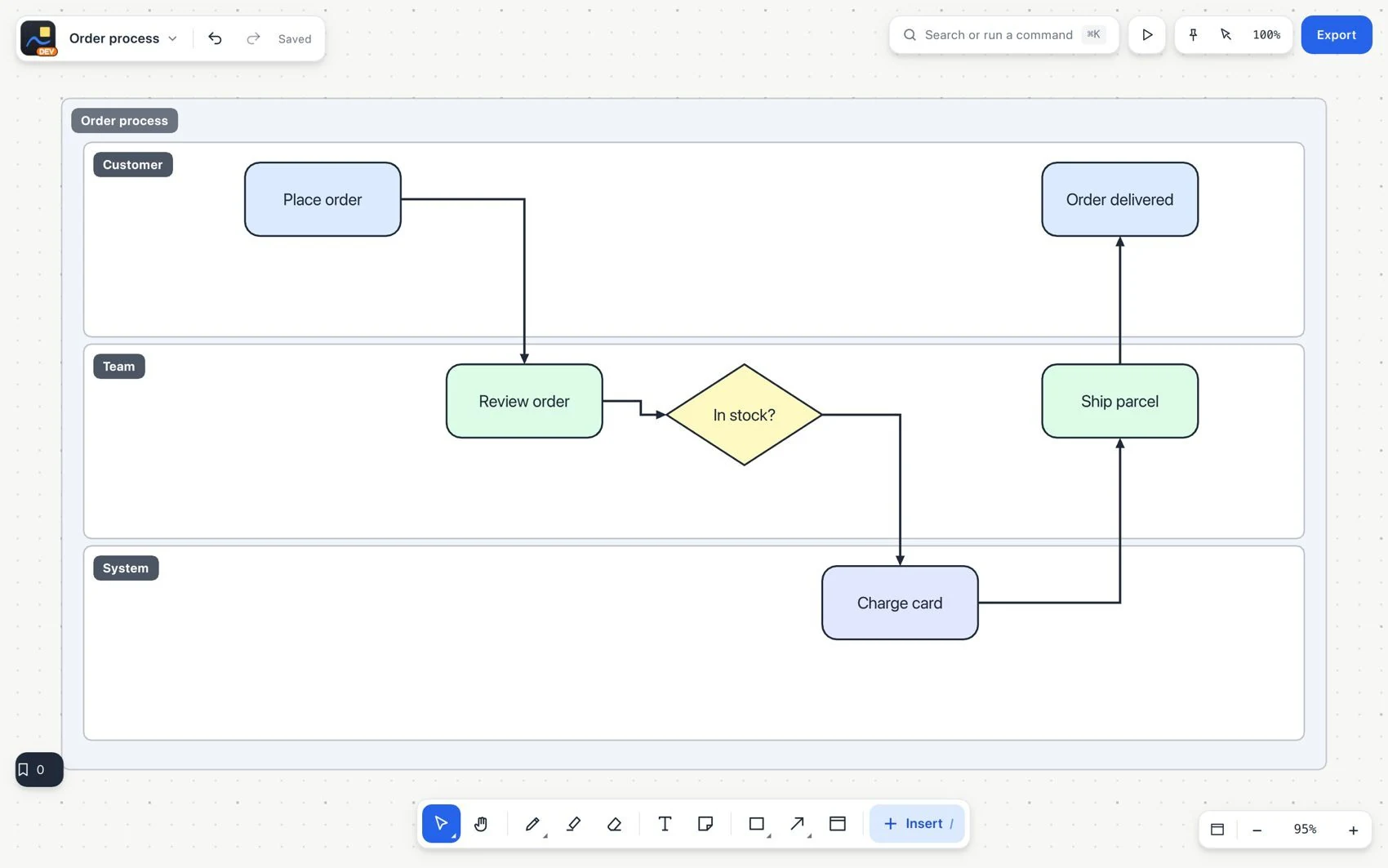Open the minimap panel icon
Screen dimensions: 1388x868
pyautogui.click(x=1217, y=829)
